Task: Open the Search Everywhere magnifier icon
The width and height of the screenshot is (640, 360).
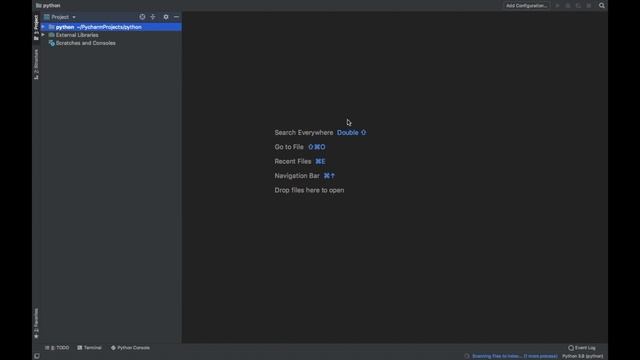Action: tap(602, 6)
